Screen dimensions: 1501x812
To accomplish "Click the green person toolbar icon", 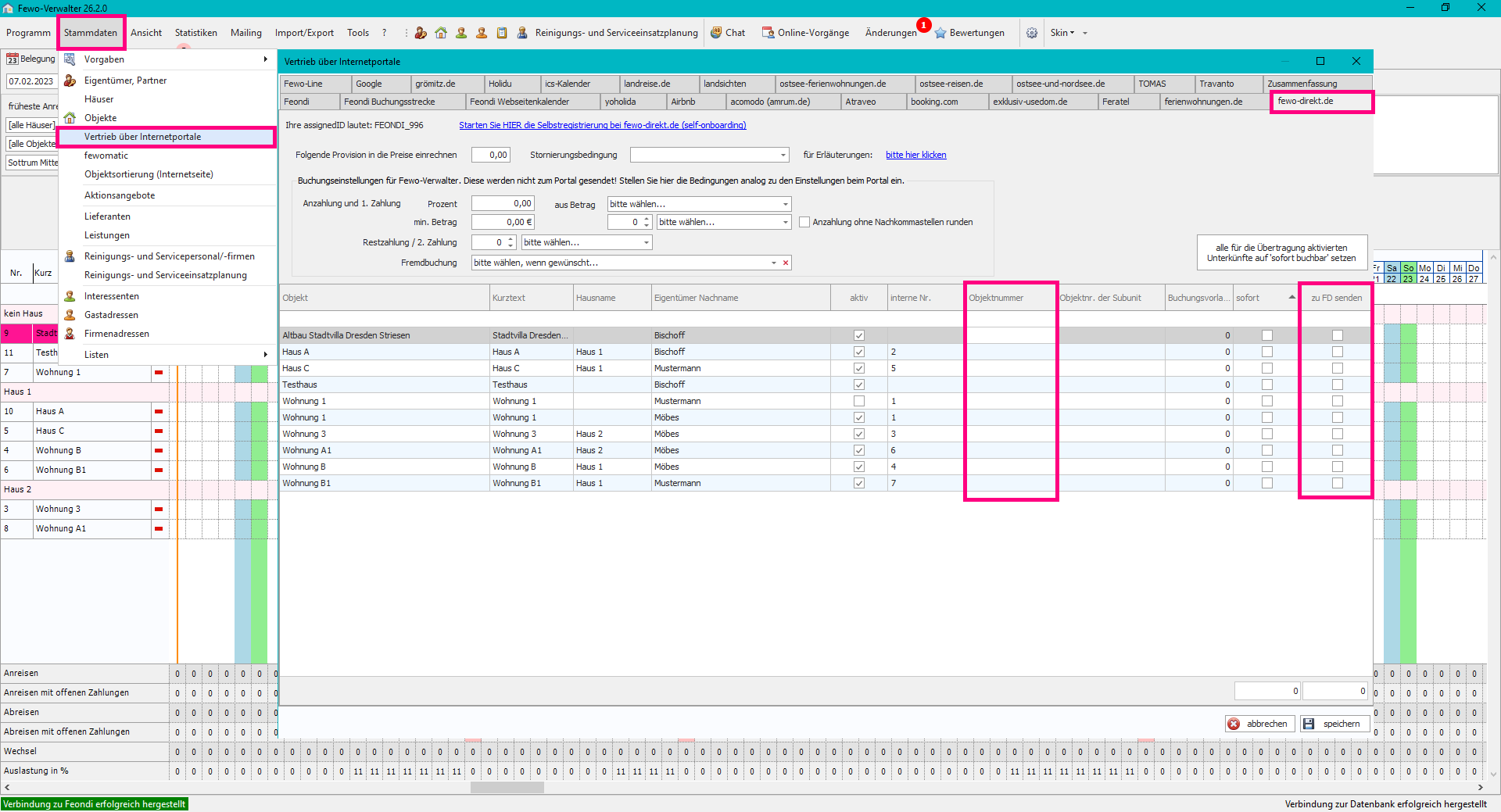I will [461, 33].
